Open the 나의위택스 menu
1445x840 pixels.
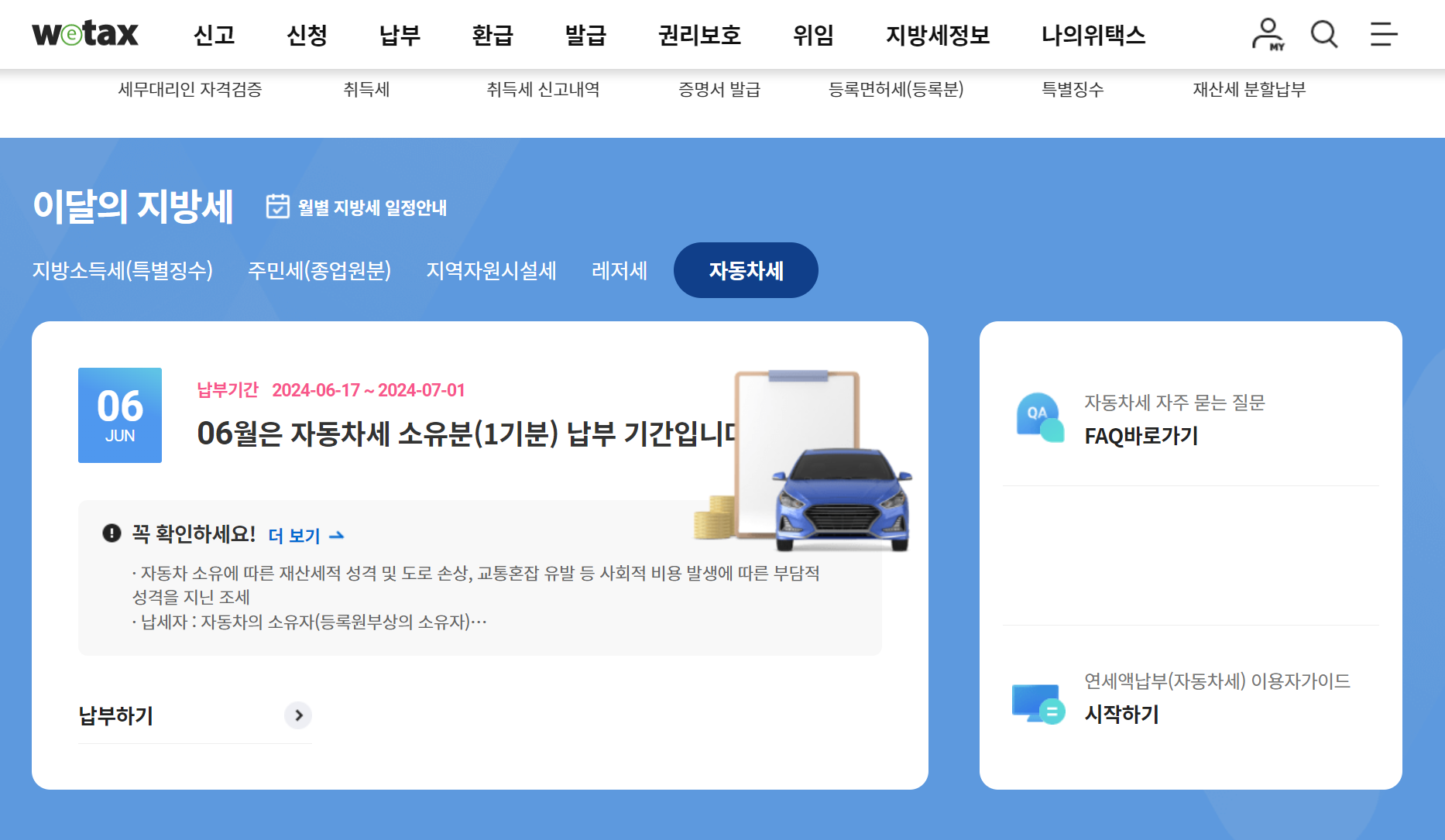click(x=1093, y=35)
